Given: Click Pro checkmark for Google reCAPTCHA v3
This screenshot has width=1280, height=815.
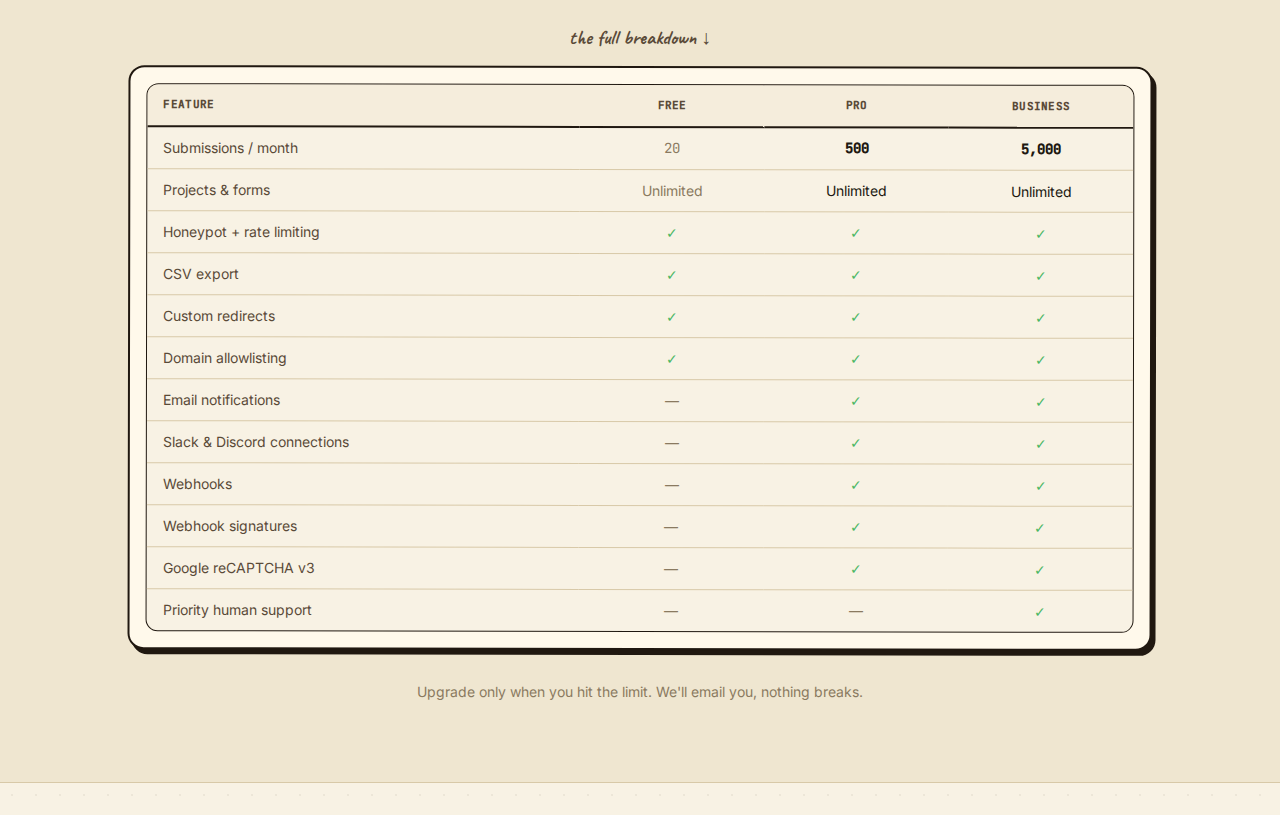Looking at the screenshot, I should 856,569.
